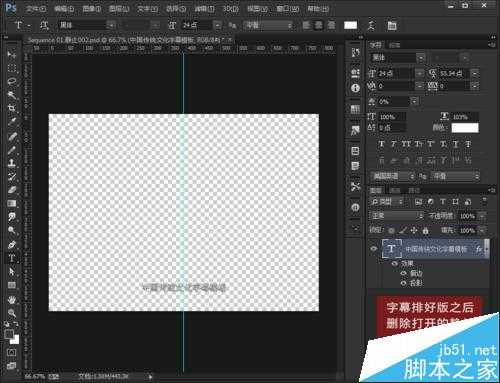Open the 3D menu
Screen dimensions: 500x383
point(231,8)
